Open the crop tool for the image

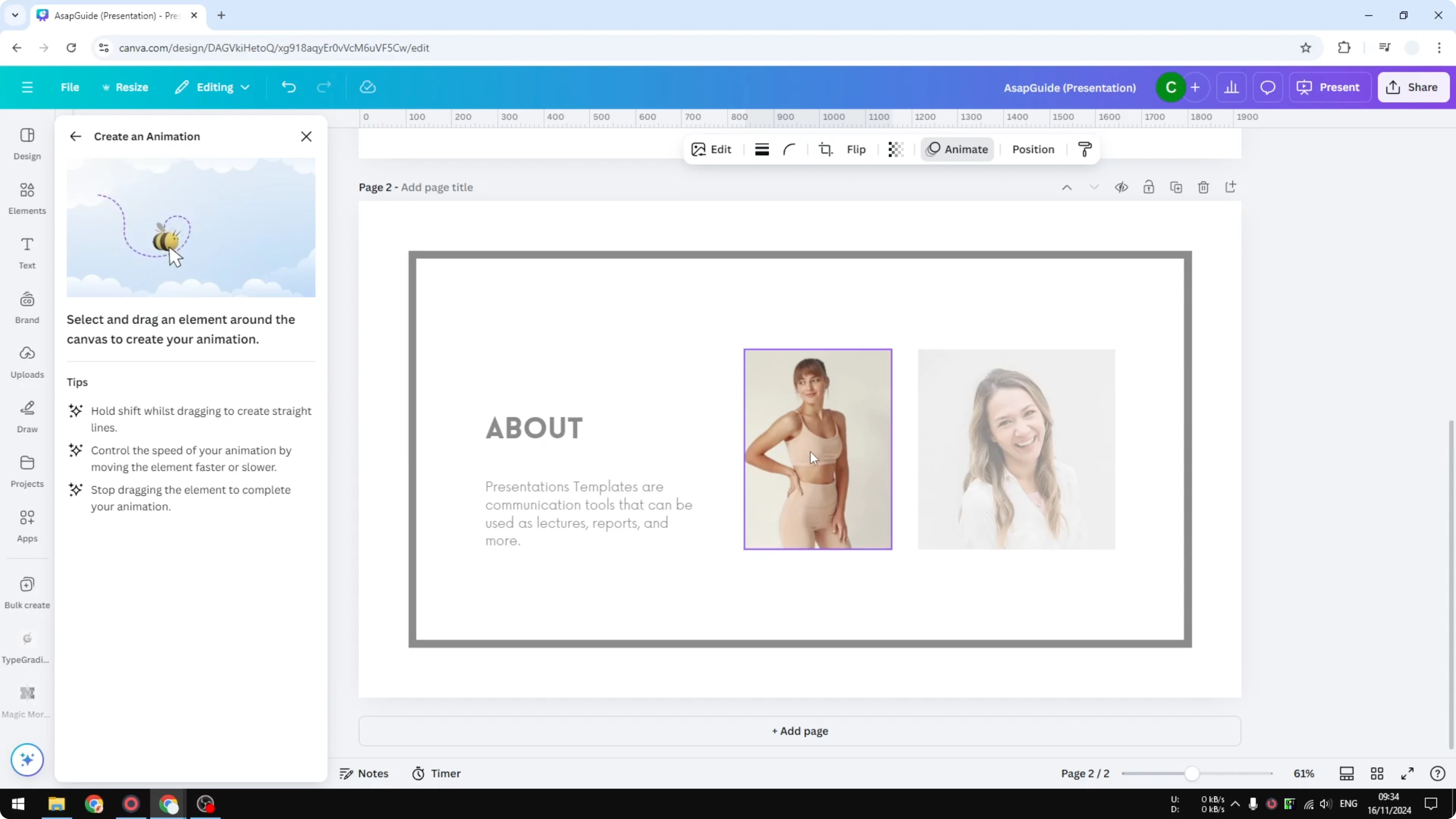click(825, 149)
